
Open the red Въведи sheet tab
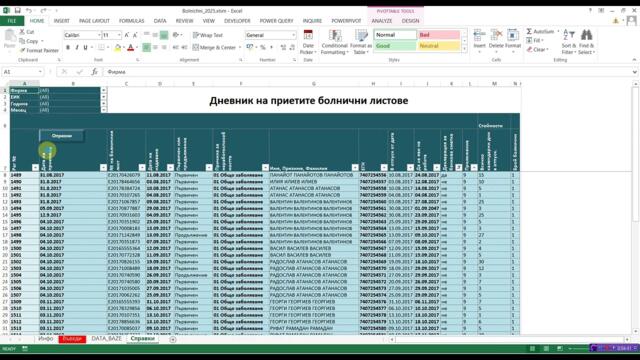click(x=72, y=339)
